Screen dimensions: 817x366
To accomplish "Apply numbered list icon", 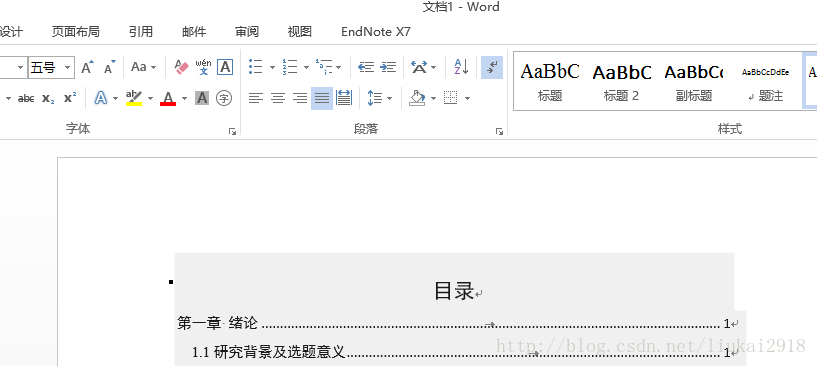I will point(290,67).
